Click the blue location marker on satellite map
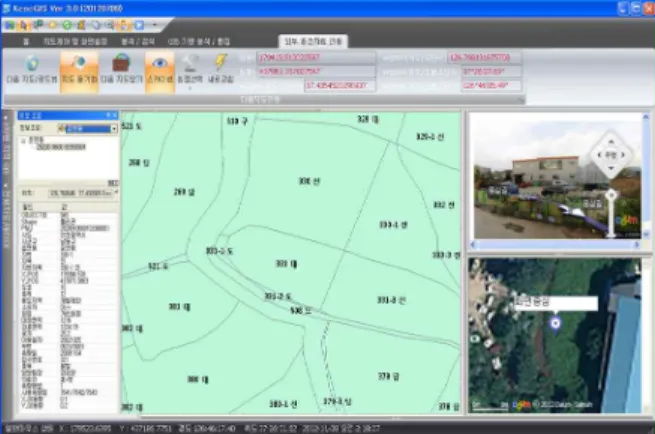Image resolution: width=655 pixels, height=434 pixels. coord(555,323)
